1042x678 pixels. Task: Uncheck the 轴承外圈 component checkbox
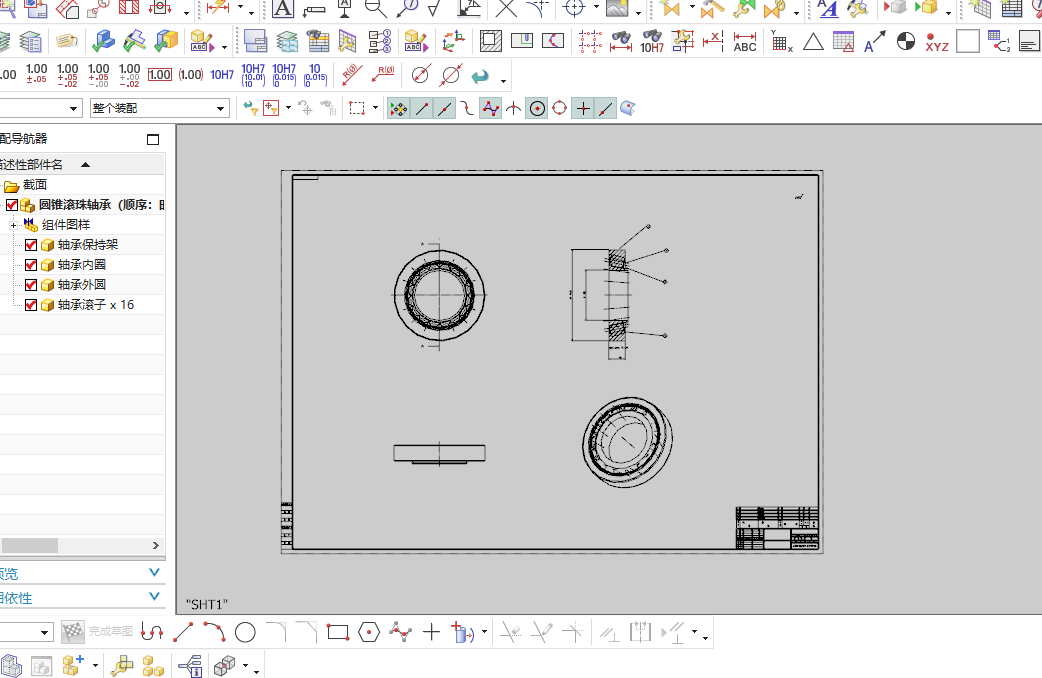[x=31, y=284]
